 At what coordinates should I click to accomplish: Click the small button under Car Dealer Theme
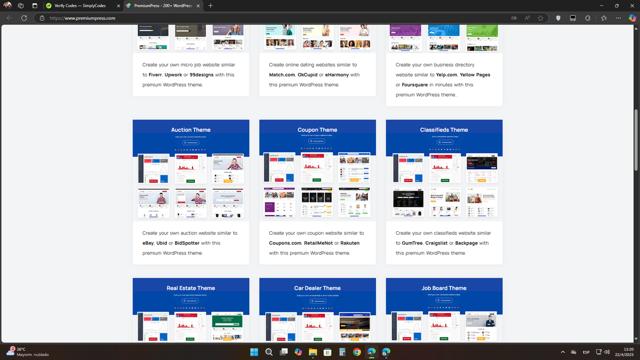317,301
